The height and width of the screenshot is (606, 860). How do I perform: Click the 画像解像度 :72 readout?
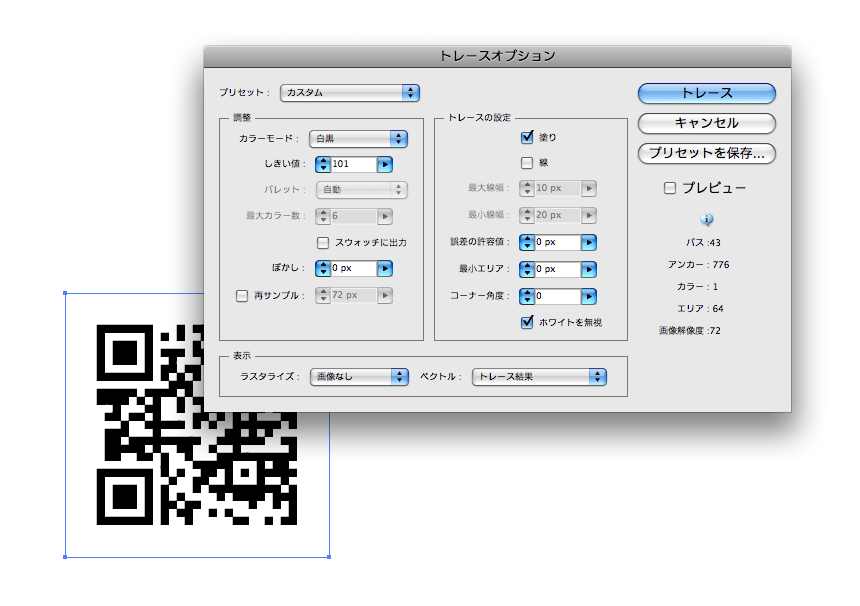pyautogui.click(x=690, y=331)
